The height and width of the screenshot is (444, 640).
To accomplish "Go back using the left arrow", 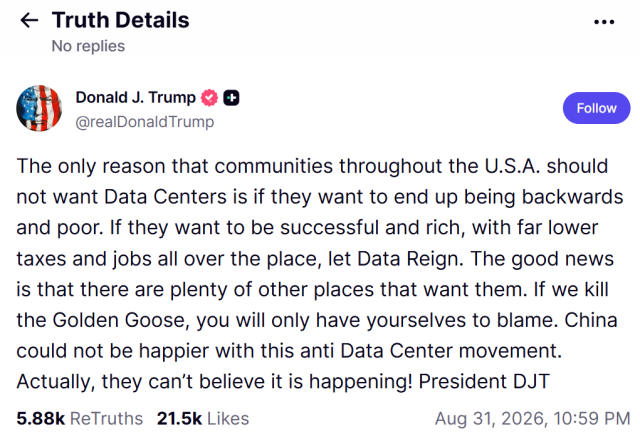I will [x=29, y=20].
